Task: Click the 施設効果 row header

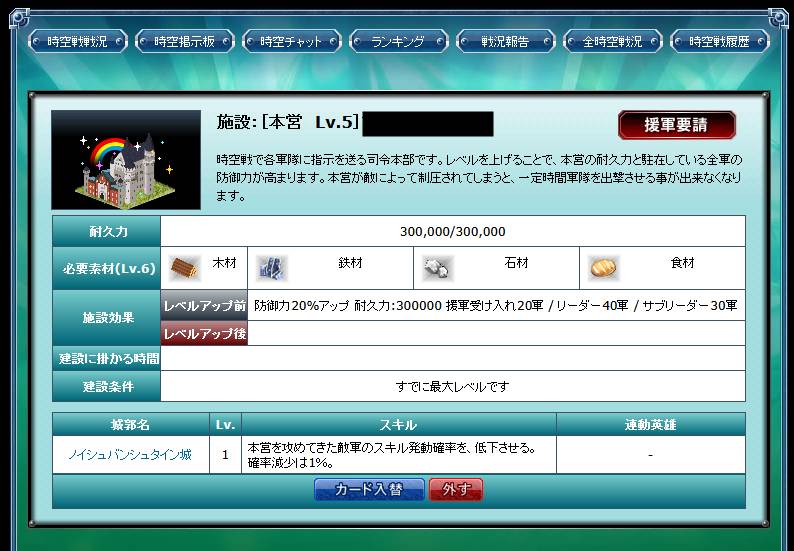Action: [107, 318]
